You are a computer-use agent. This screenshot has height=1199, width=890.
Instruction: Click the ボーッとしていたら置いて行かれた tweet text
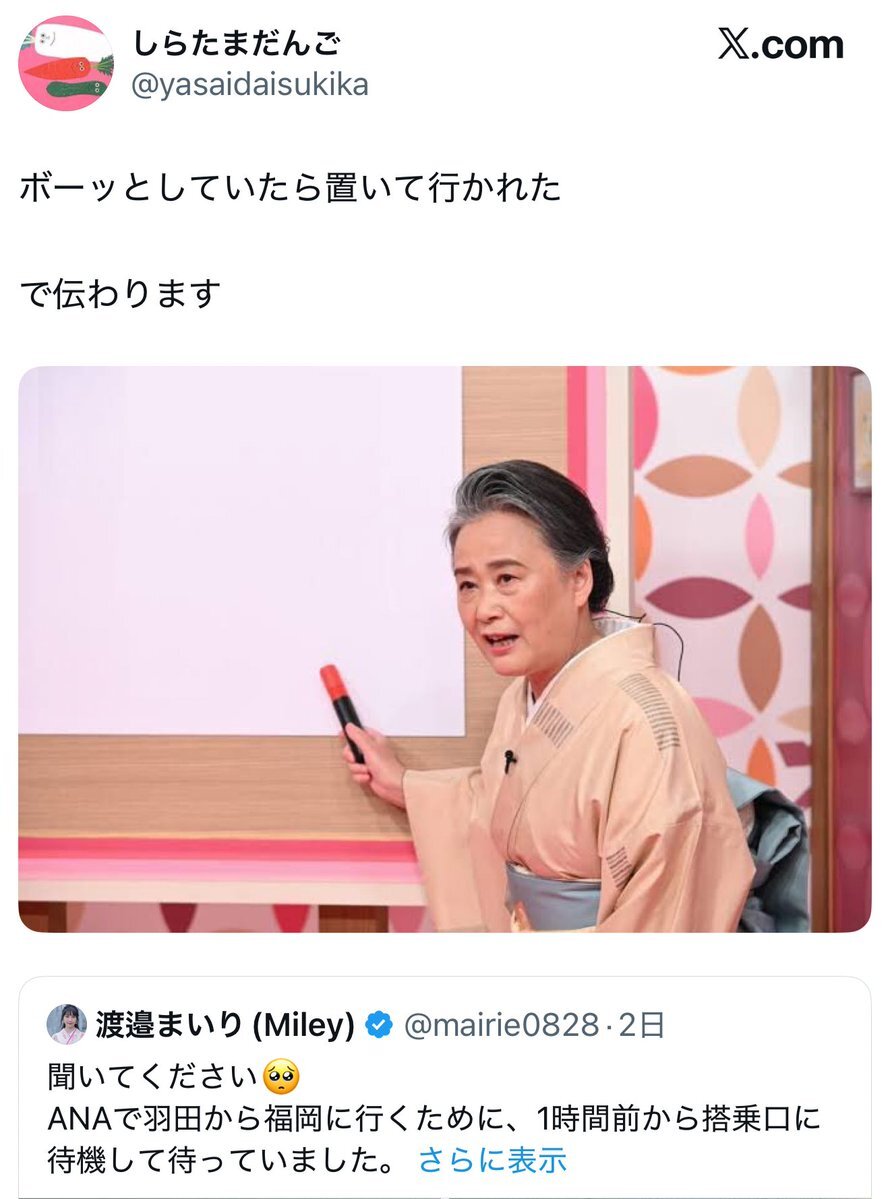coord(291,188)
